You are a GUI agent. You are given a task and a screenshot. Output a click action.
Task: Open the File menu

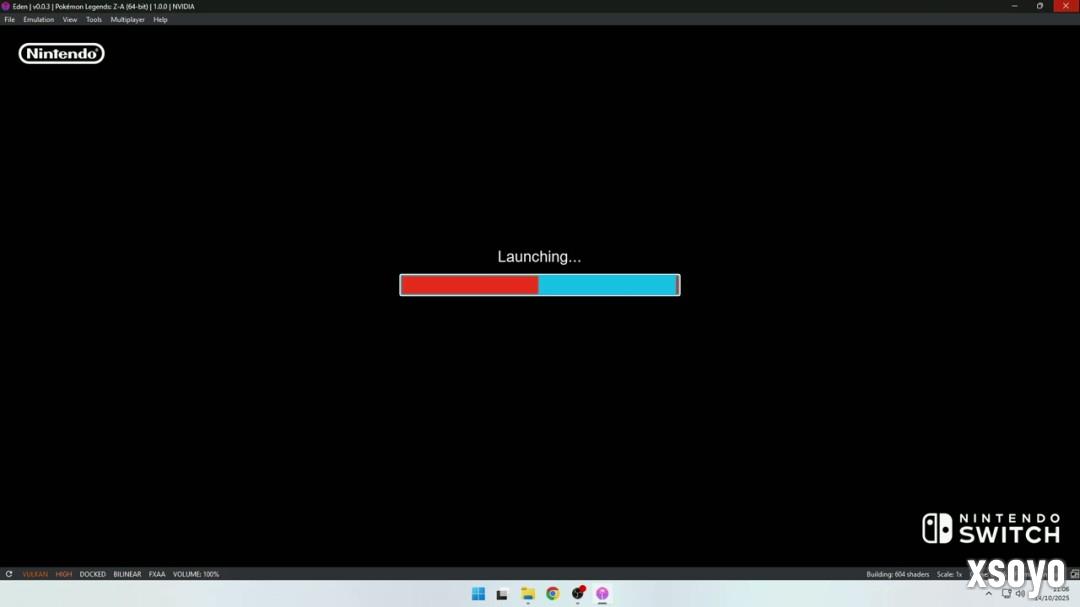[x=10, y=20]
